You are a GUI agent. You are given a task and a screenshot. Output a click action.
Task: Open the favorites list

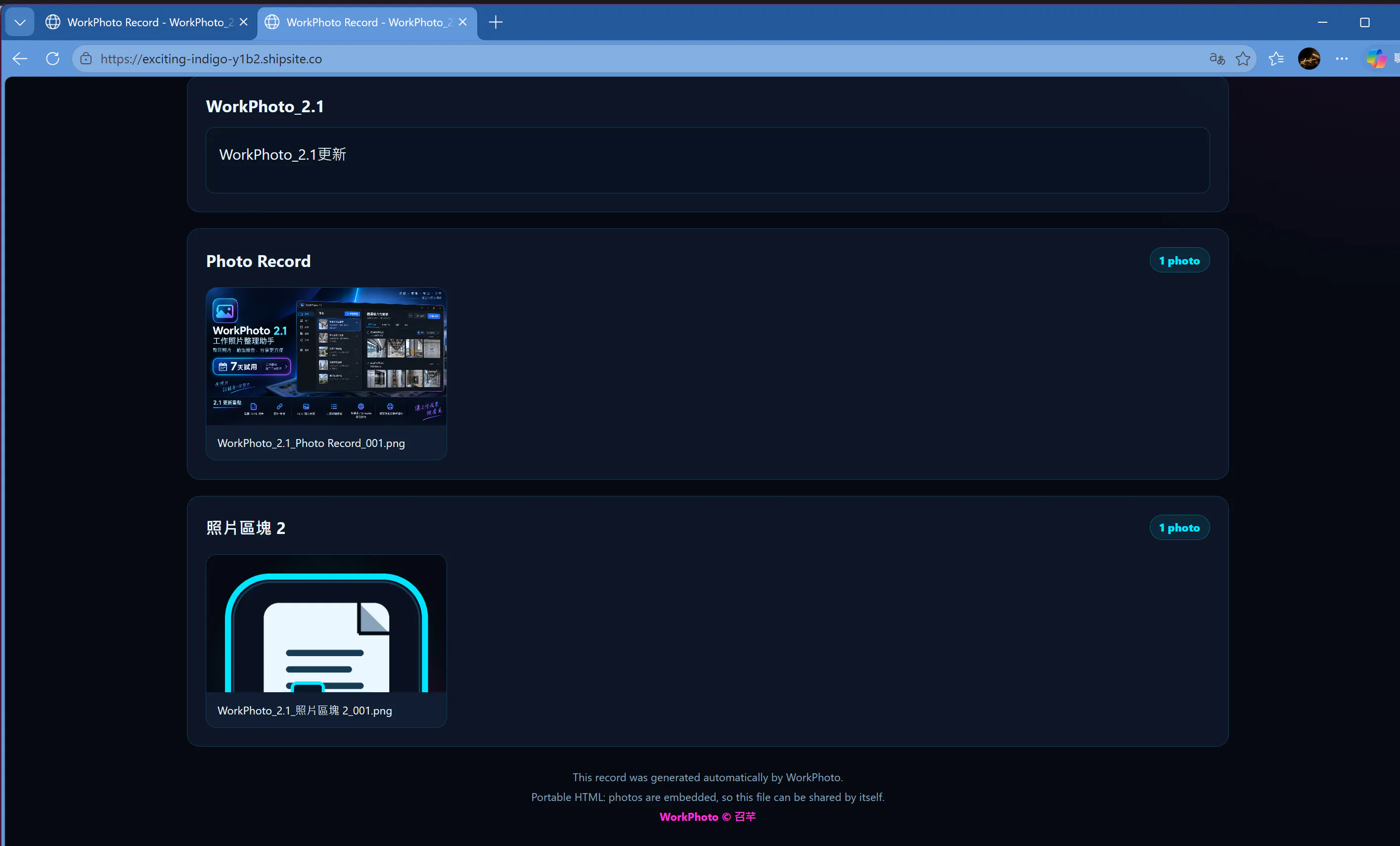click(1276, 58)
